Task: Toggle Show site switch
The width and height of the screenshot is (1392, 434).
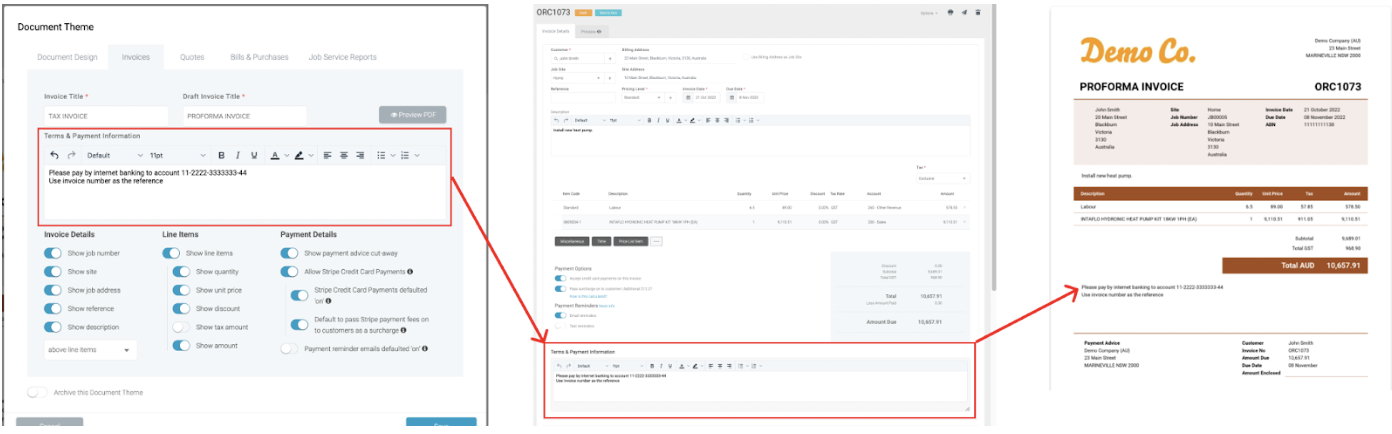Action: (x=53, y=271)
